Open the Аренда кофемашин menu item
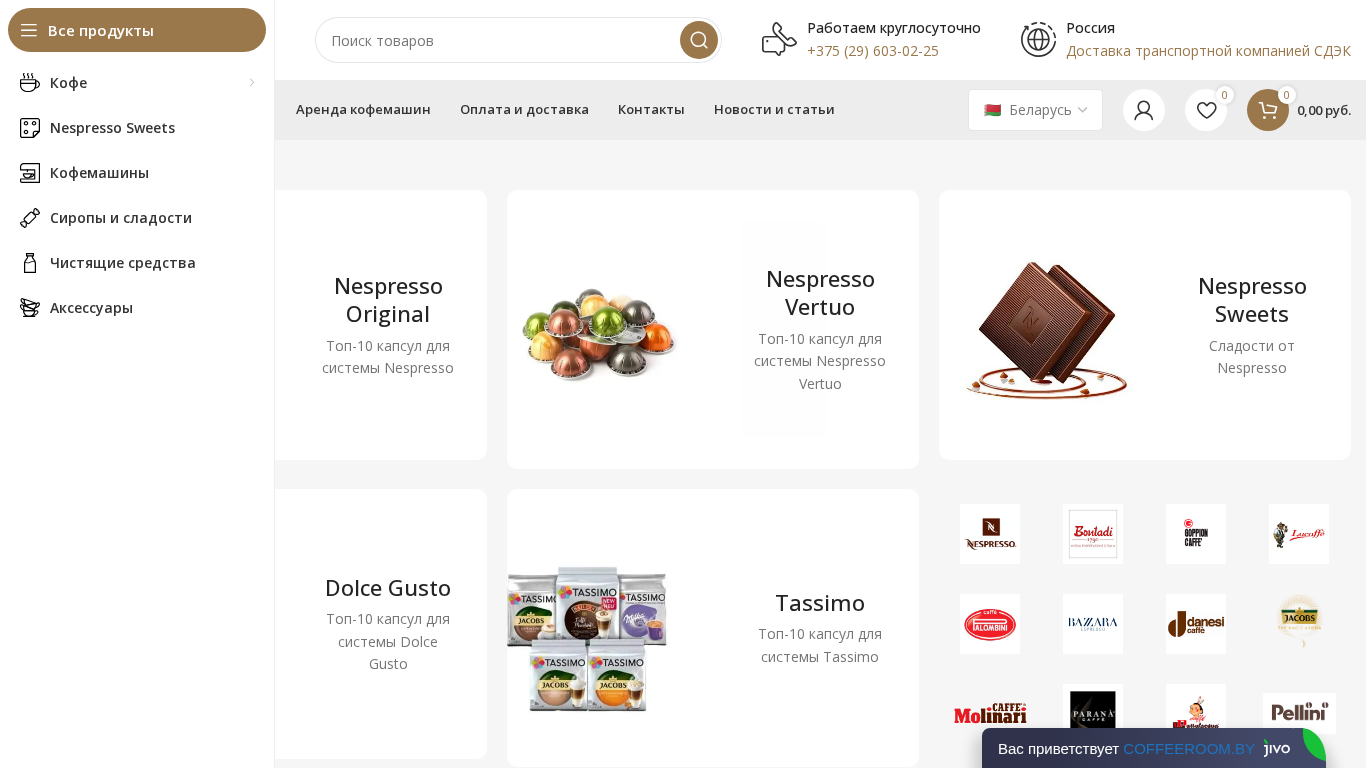Viewport: 1366px width, 768px height. pos(363,109)
